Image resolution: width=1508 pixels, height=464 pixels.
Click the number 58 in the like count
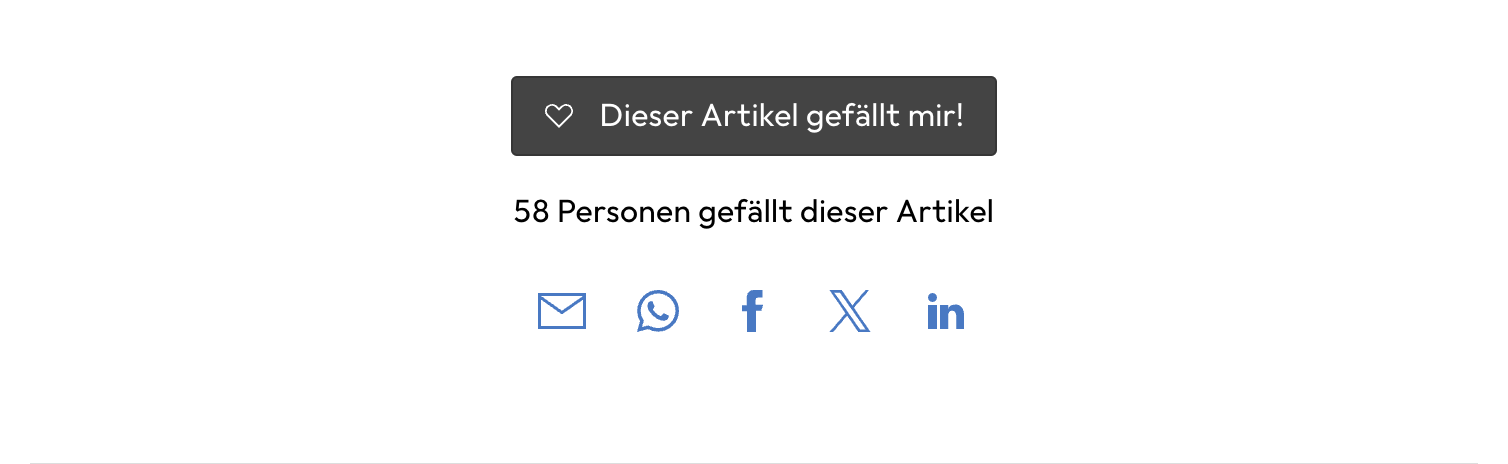tap(531, 212)
